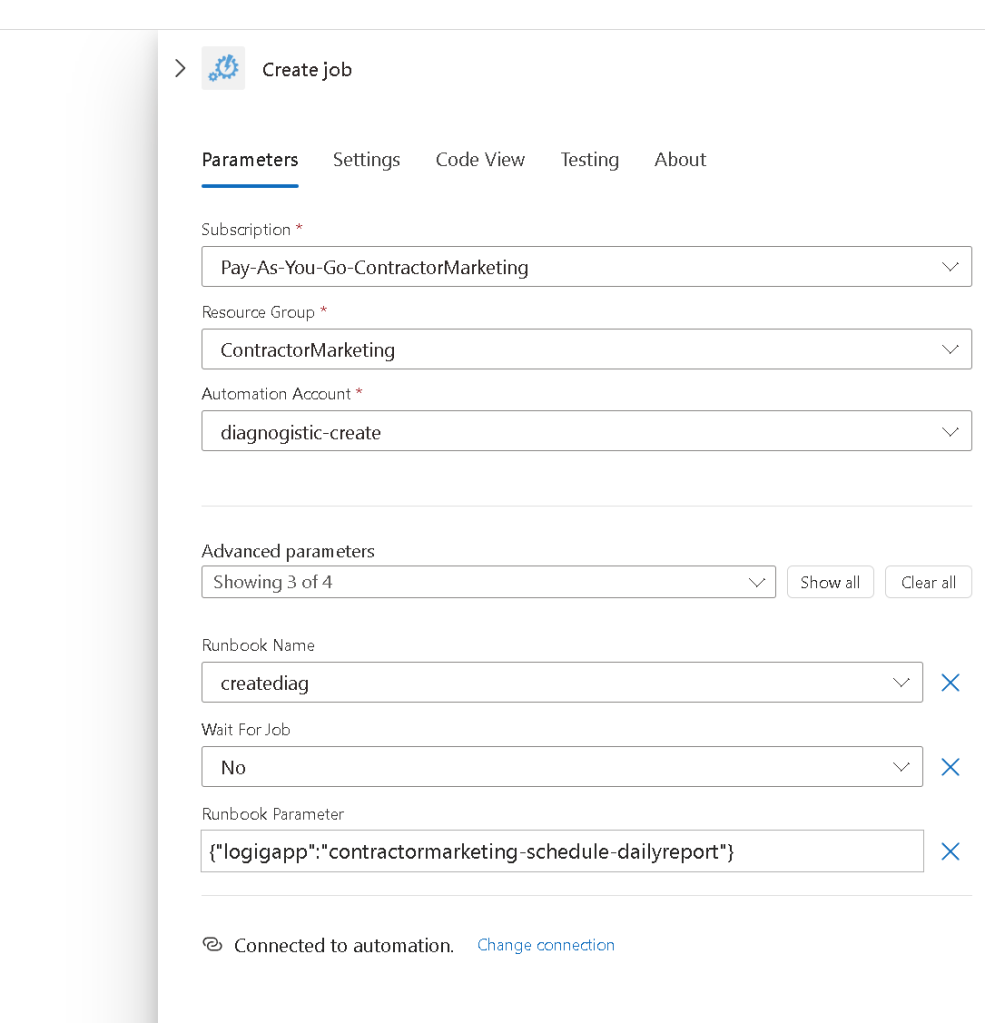This screenshot has width=985, height=1023.
Task: Expand the Advanced parameters dropdown
Action: point(489,582)
